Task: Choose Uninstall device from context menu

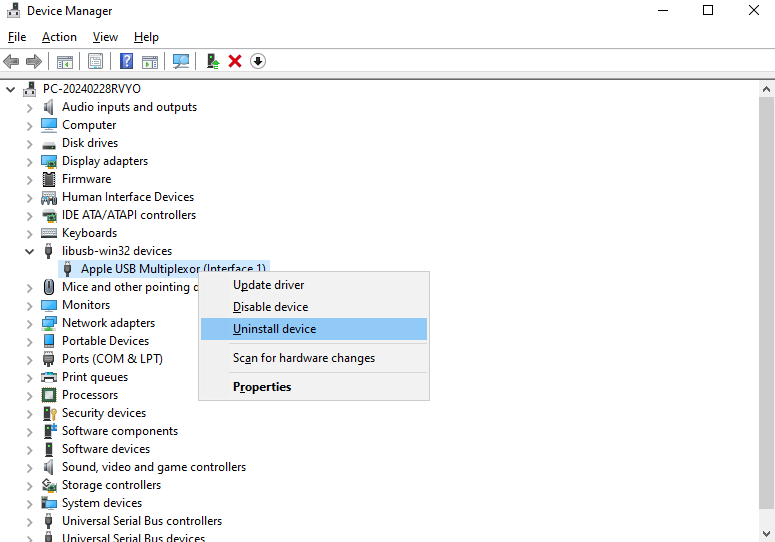Action: [314, 329]
